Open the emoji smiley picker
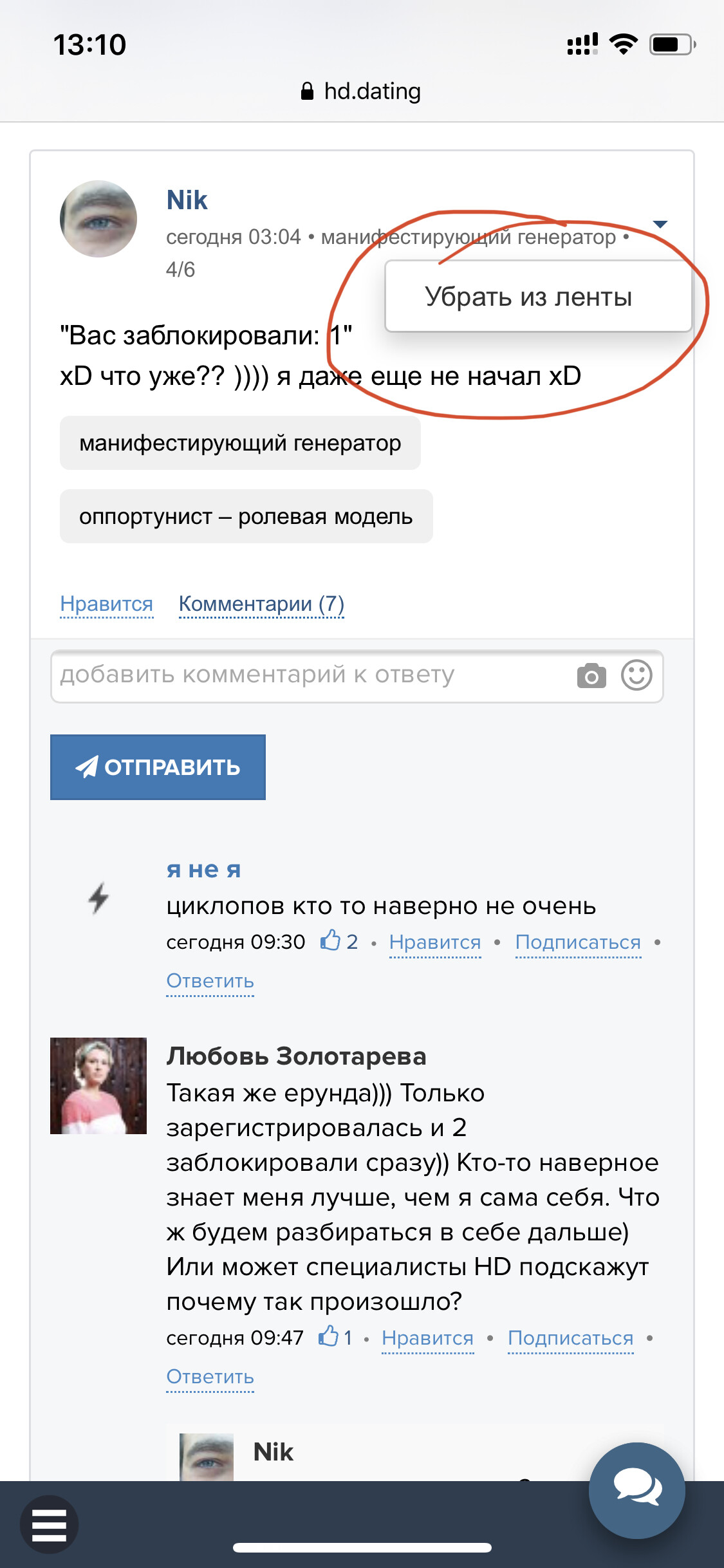Screen dimensions: 724x1568 coord(636,675)
